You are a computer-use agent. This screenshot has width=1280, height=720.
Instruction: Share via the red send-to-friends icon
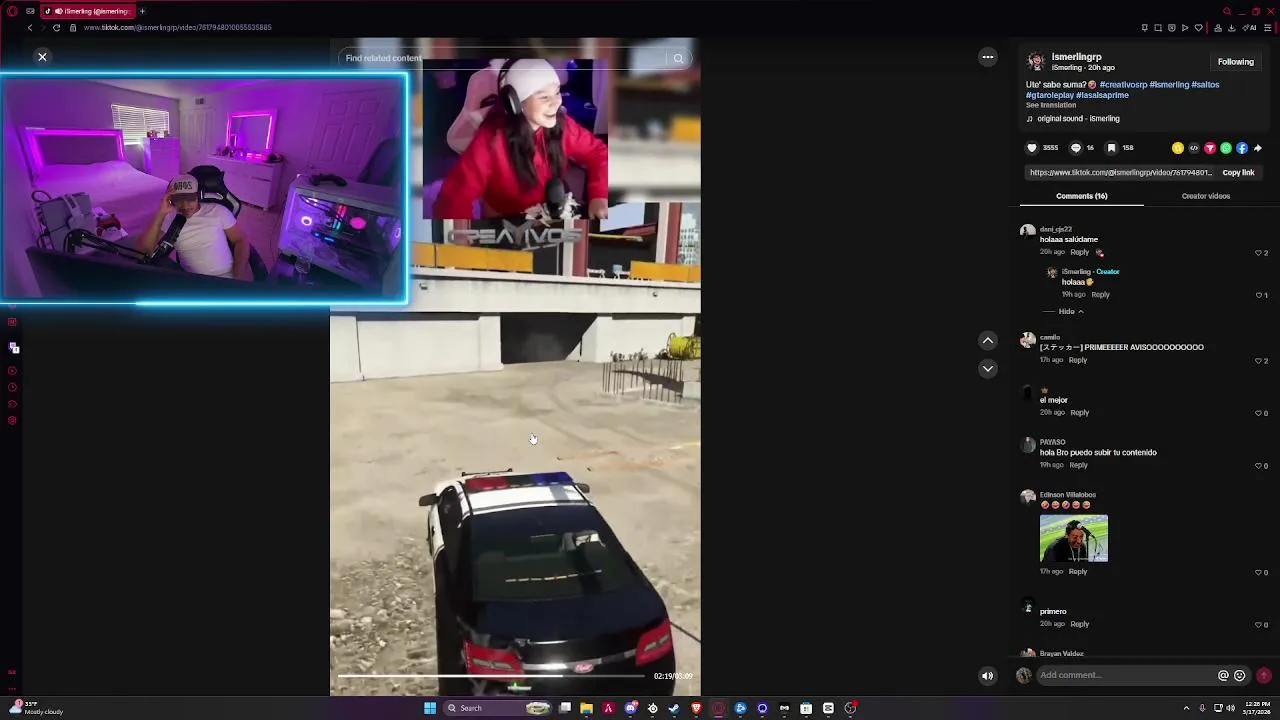click(x=1210, y=148)
